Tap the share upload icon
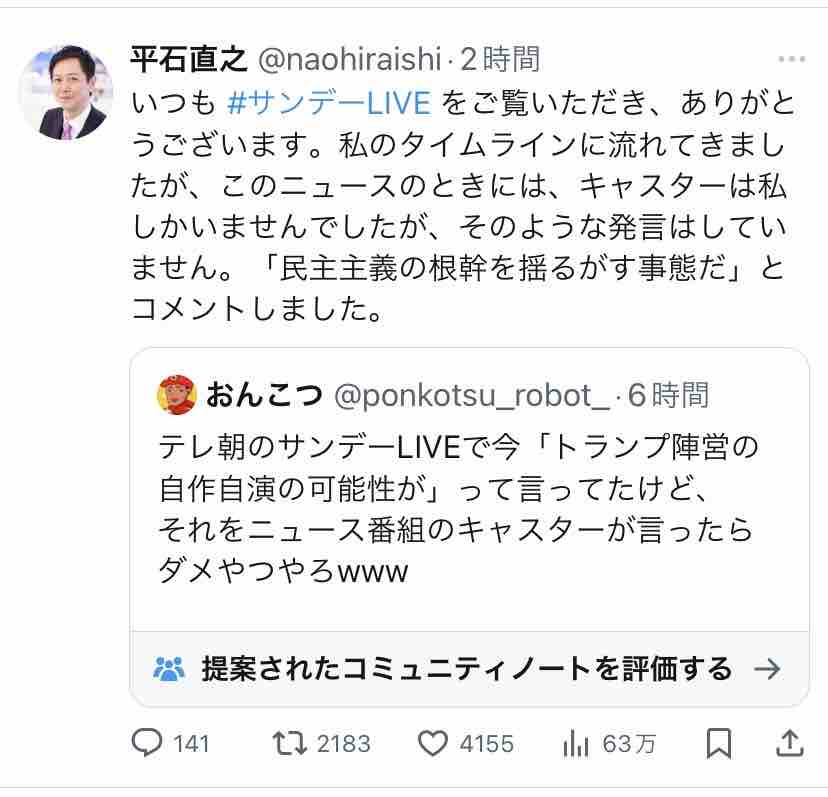The width and height of the screenshot is (828, 797). tap(789, 742)
